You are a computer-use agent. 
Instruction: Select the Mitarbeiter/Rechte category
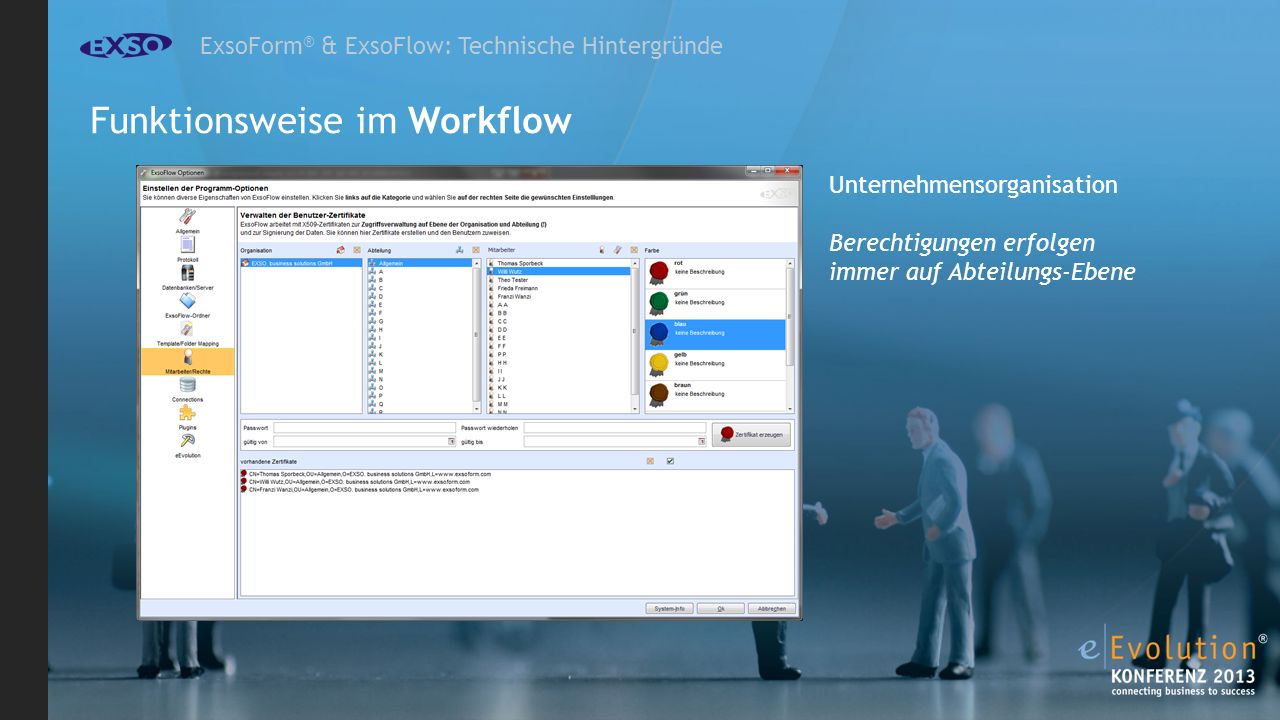(x=187, y=361)
